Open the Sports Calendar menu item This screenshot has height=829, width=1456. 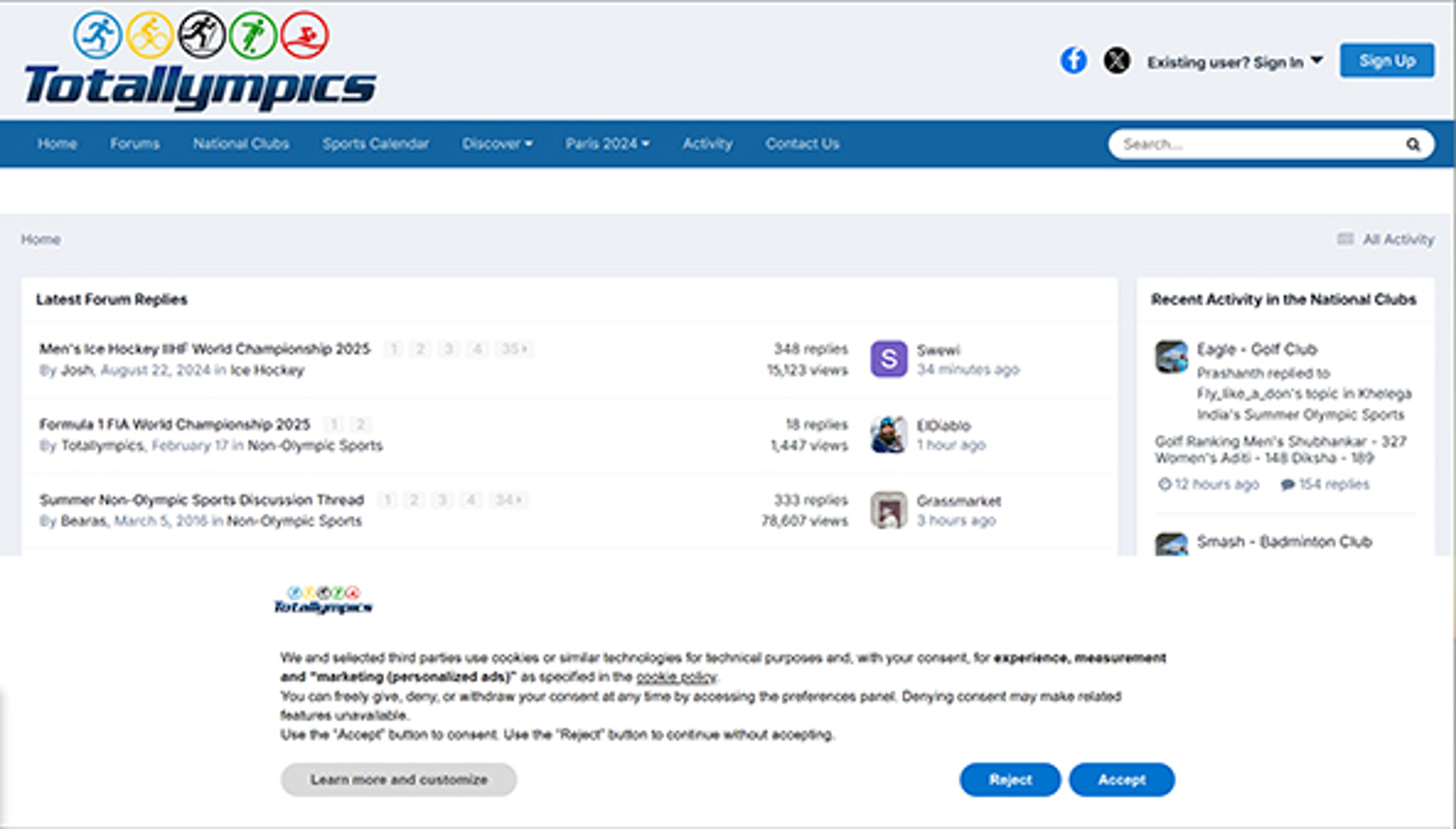click(375, 143)
